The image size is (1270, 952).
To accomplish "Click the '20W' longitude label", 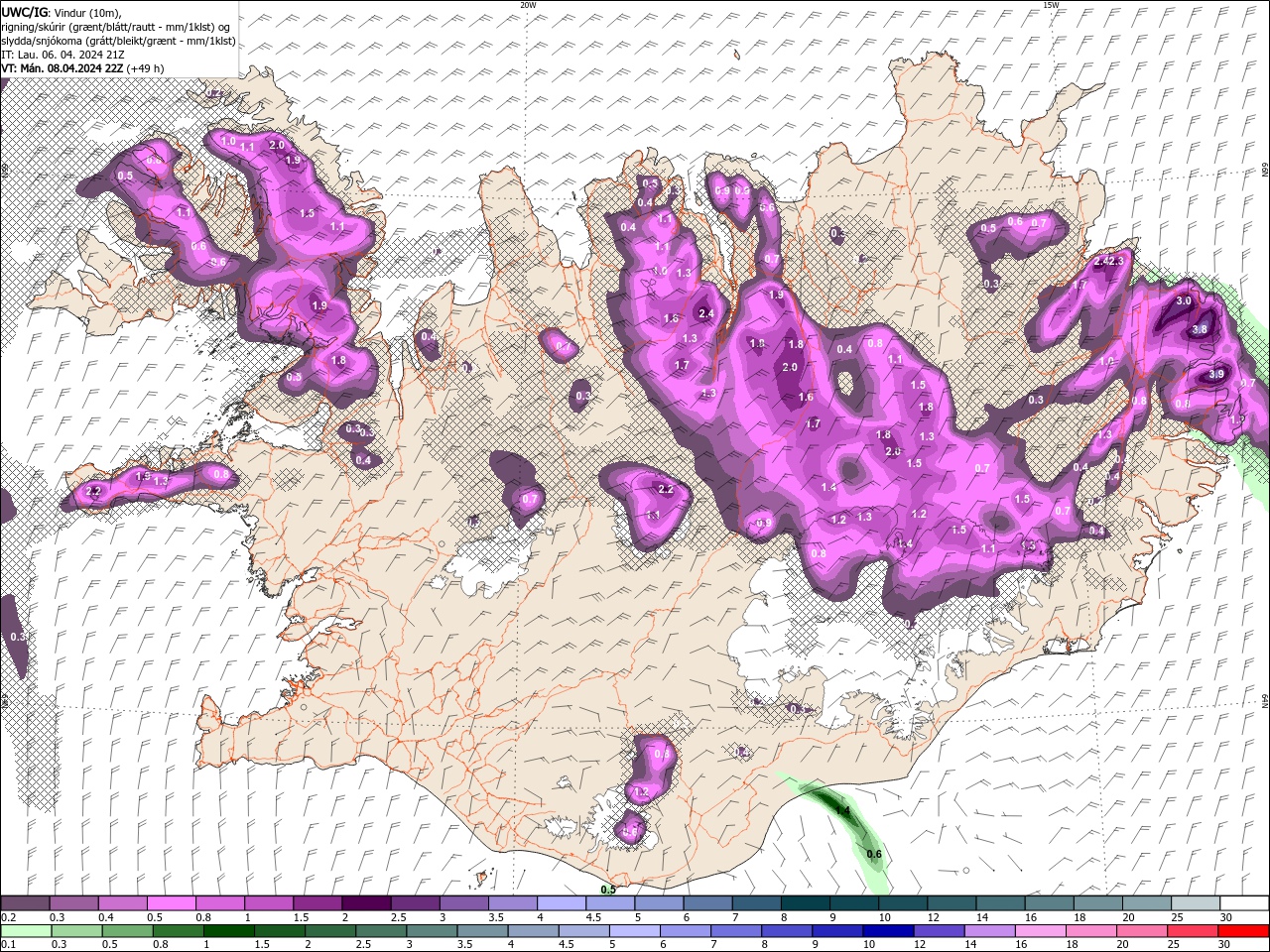I will point(528,5).
